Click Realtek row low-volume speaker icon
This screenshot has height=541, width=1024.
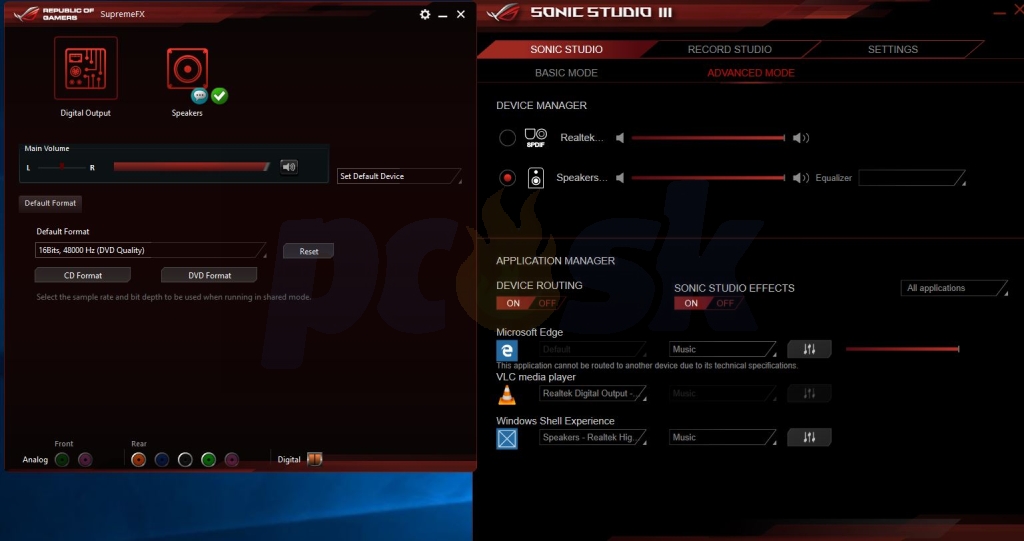(x=620, y=138)
